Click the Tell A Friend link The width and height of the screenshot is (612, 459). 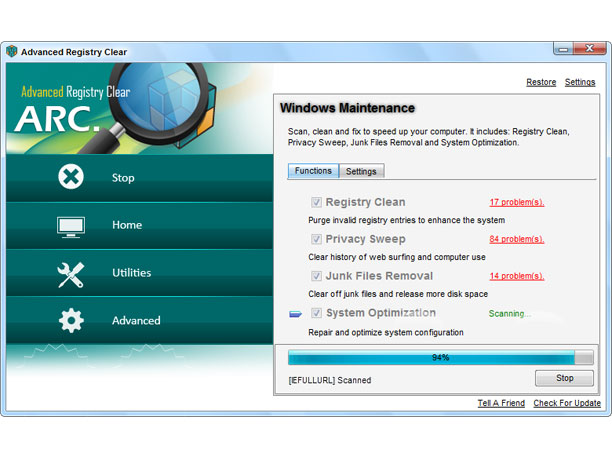(501, 403)
